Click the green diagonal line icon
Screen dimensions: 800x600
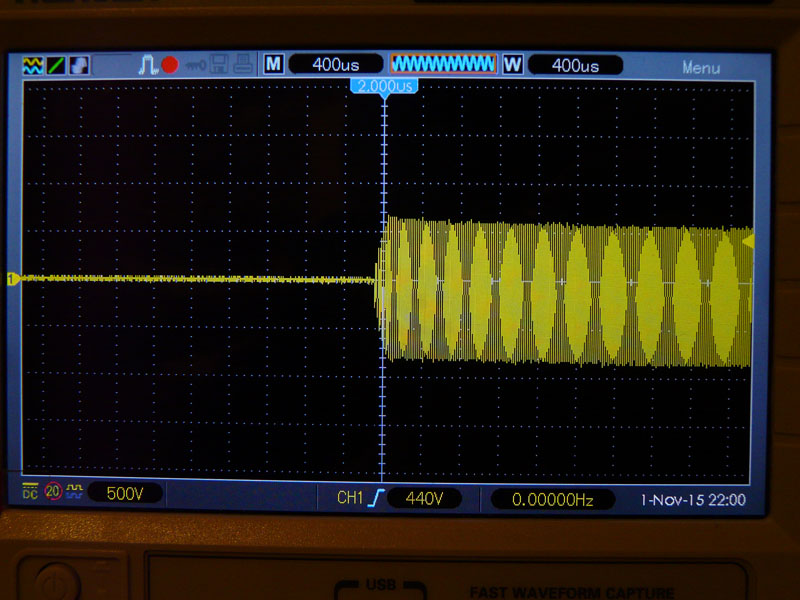[x=56, y=65]
